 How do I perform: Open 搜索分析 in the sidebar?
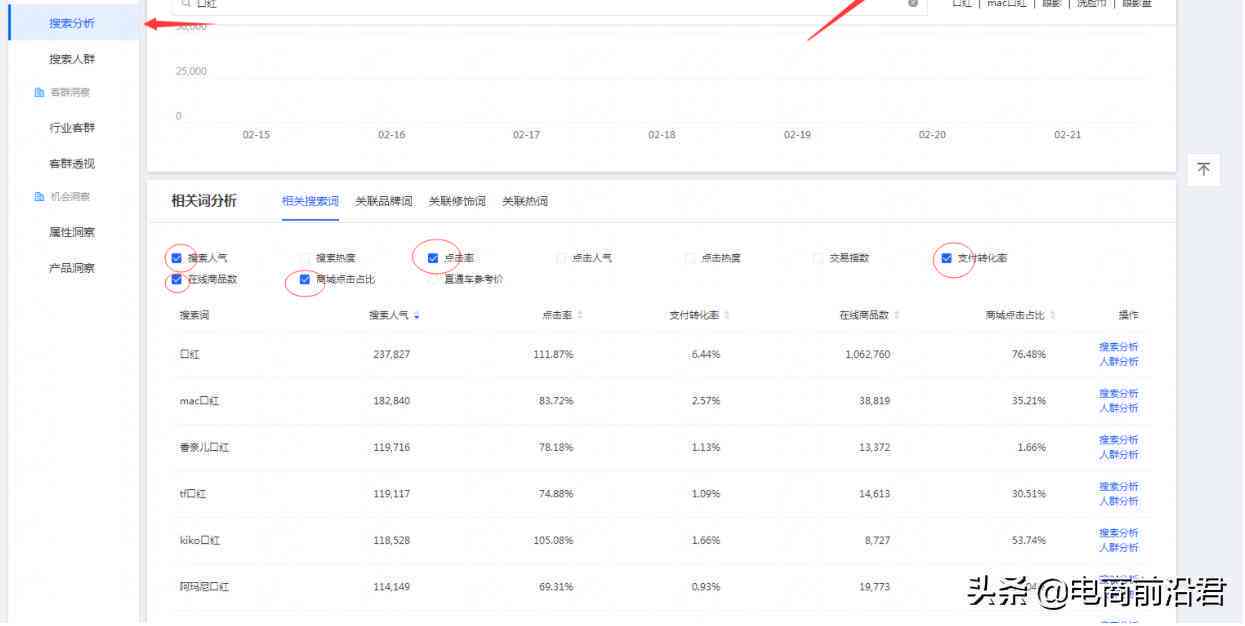(72, 23)
